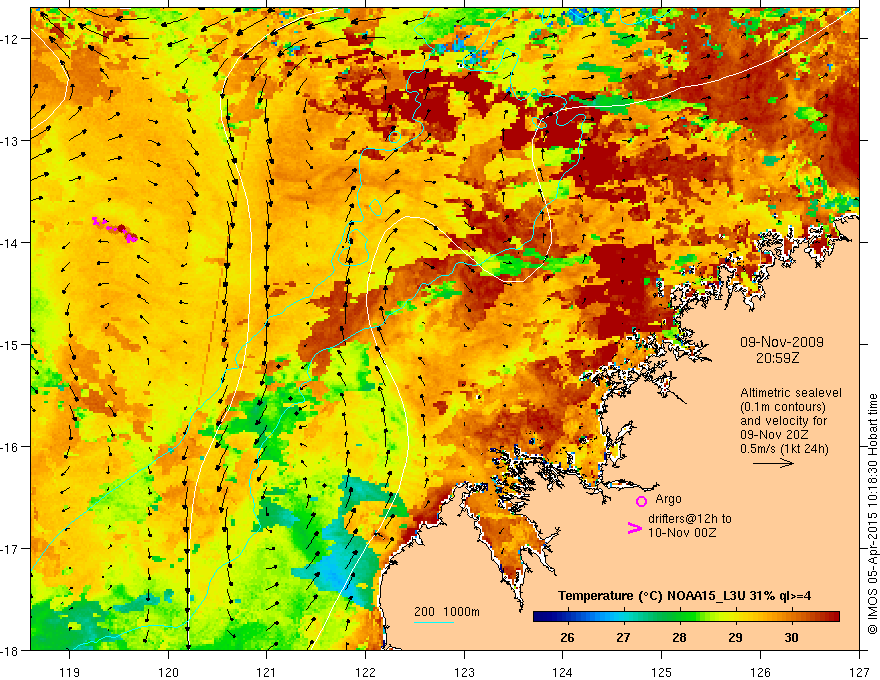Click the 30 value on temperature scale
The image size is (880, 680).
coord(791,637)
